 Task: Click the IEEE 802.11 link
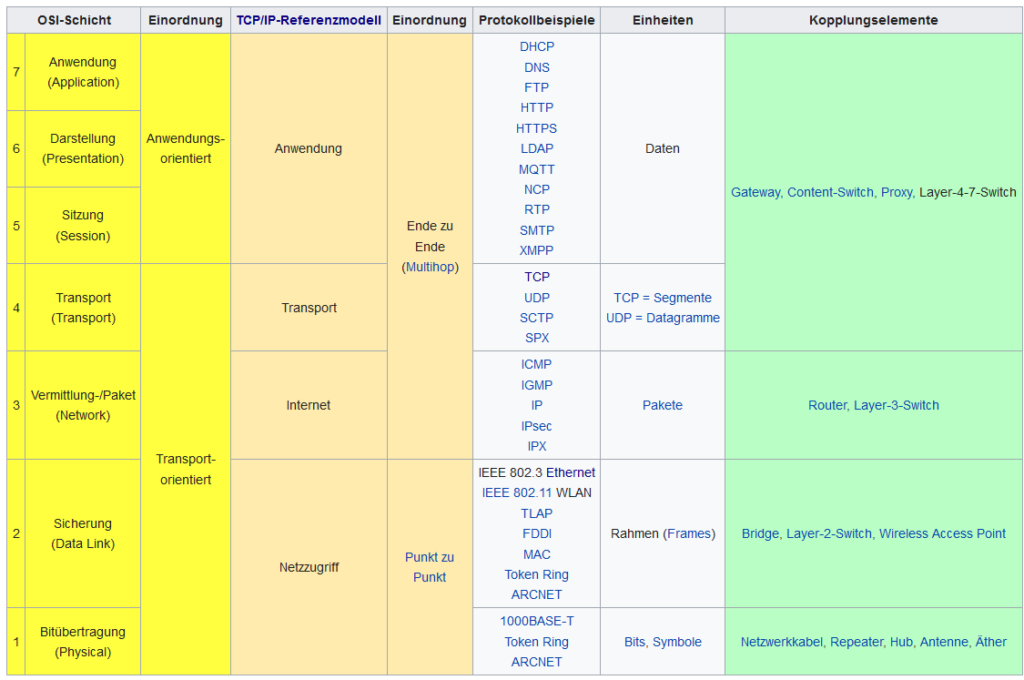pos(517,493)
